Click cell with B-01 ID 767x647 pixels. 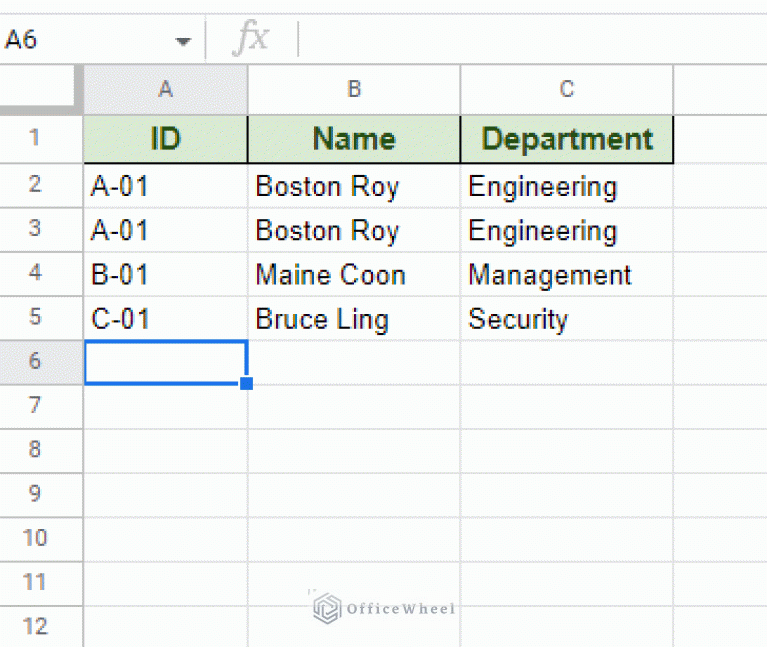click(166, 275)
